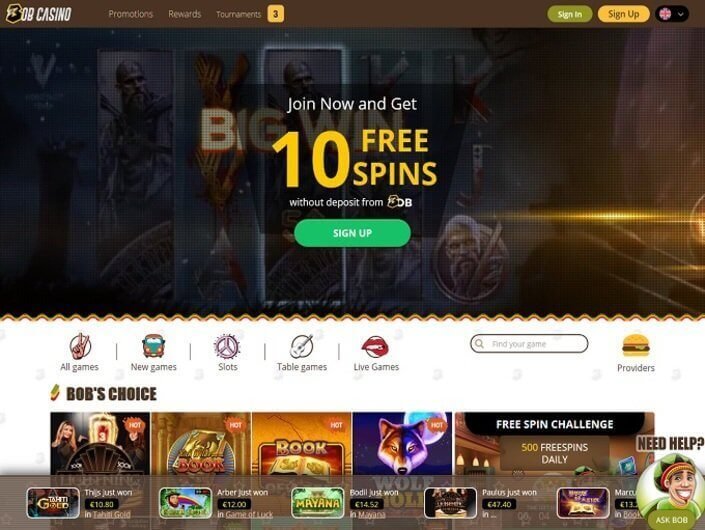705x530 pixels.
Task: Open the Rewards menu item
Action: 184,14
